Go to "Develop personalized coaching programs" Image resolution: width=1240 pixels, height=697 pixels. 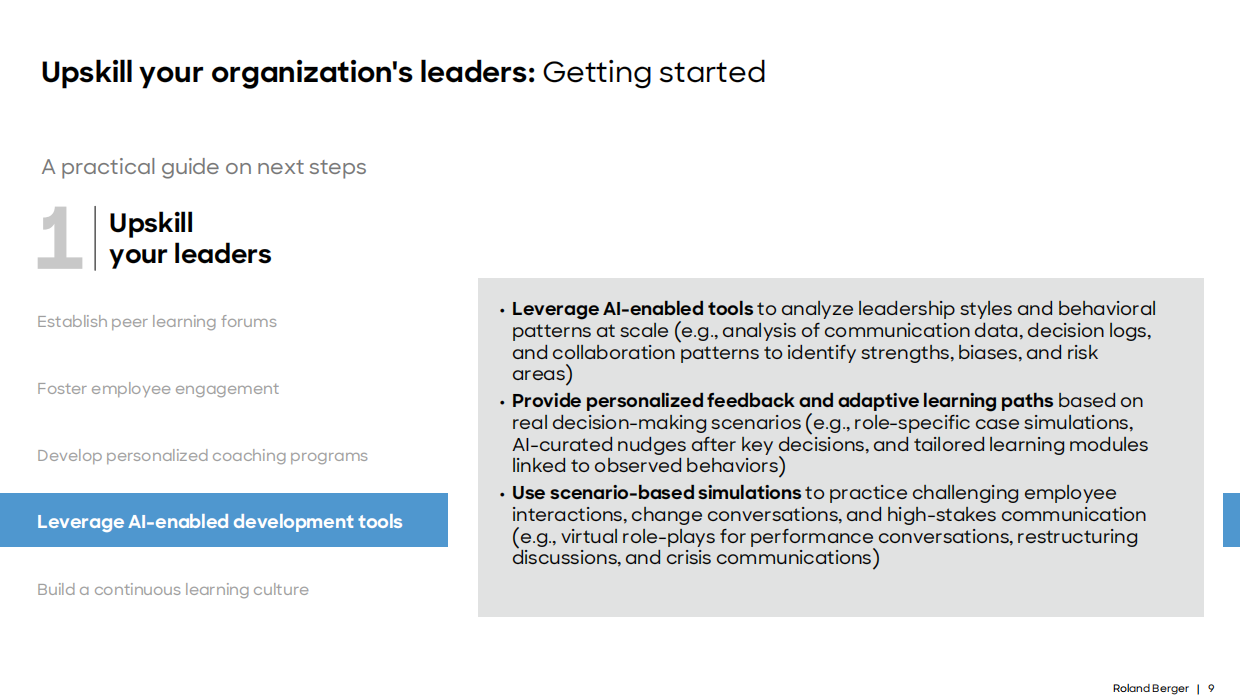tap(202, 456)
